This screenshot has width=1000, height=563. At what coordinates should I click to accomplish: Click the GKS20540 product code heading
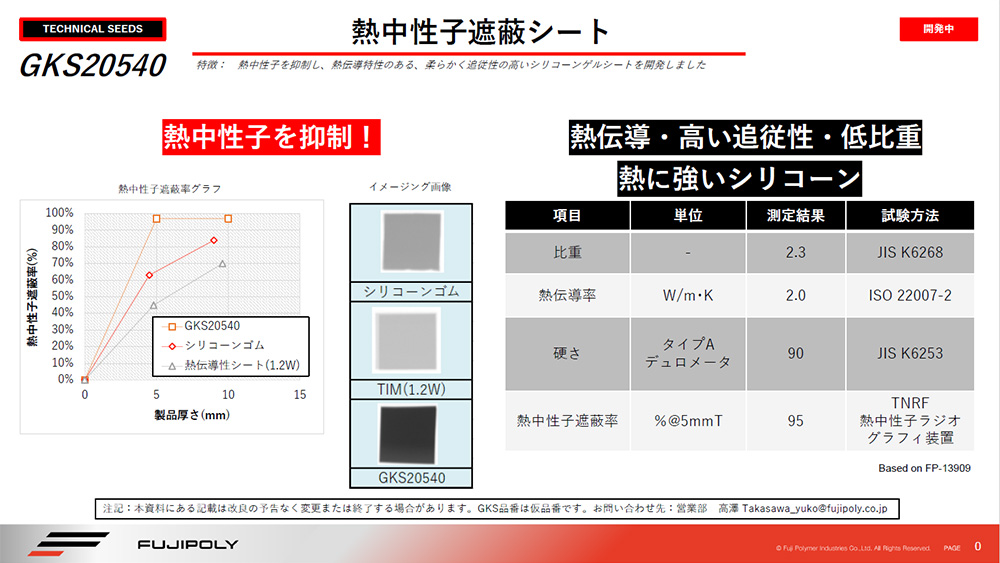[x=92, y=66]
